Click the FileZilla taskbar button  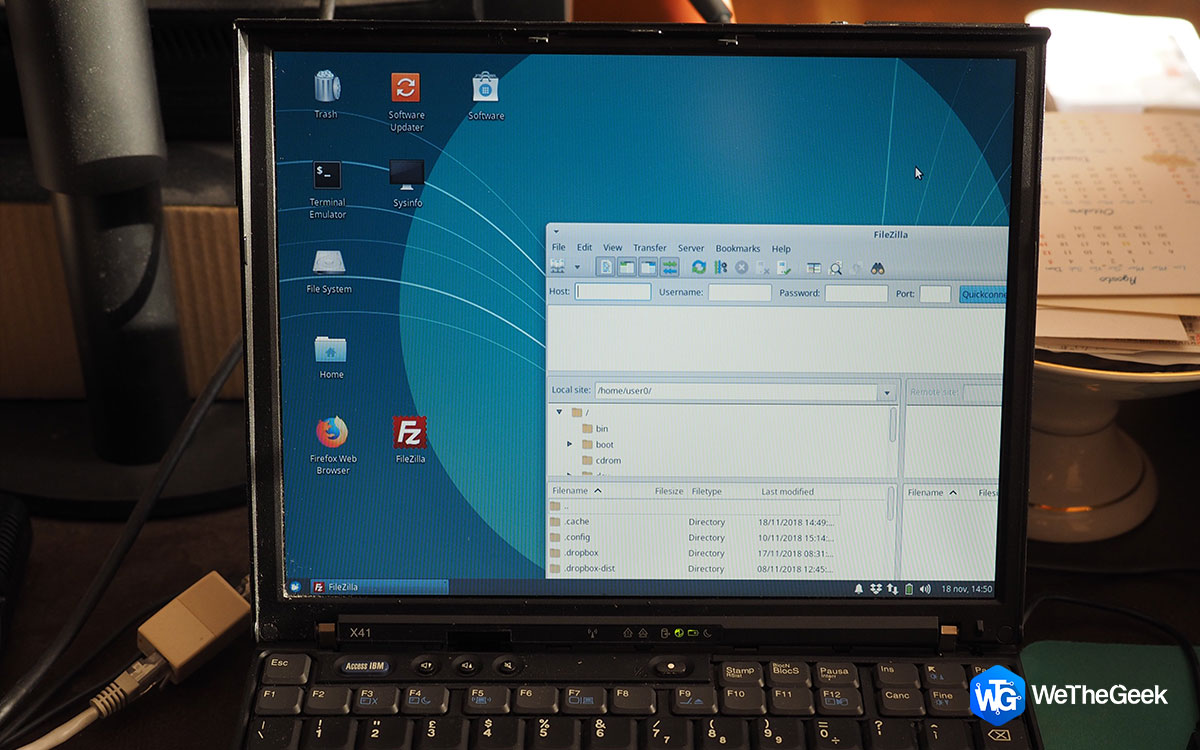[378, 586]
